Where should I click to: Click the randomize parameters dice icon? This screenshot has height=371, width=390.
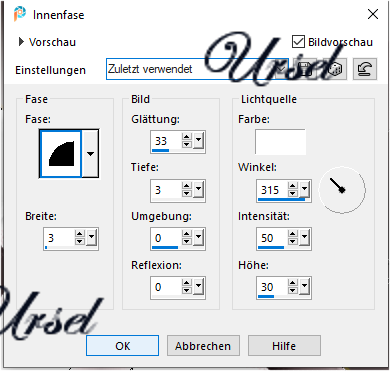[335, 69]
